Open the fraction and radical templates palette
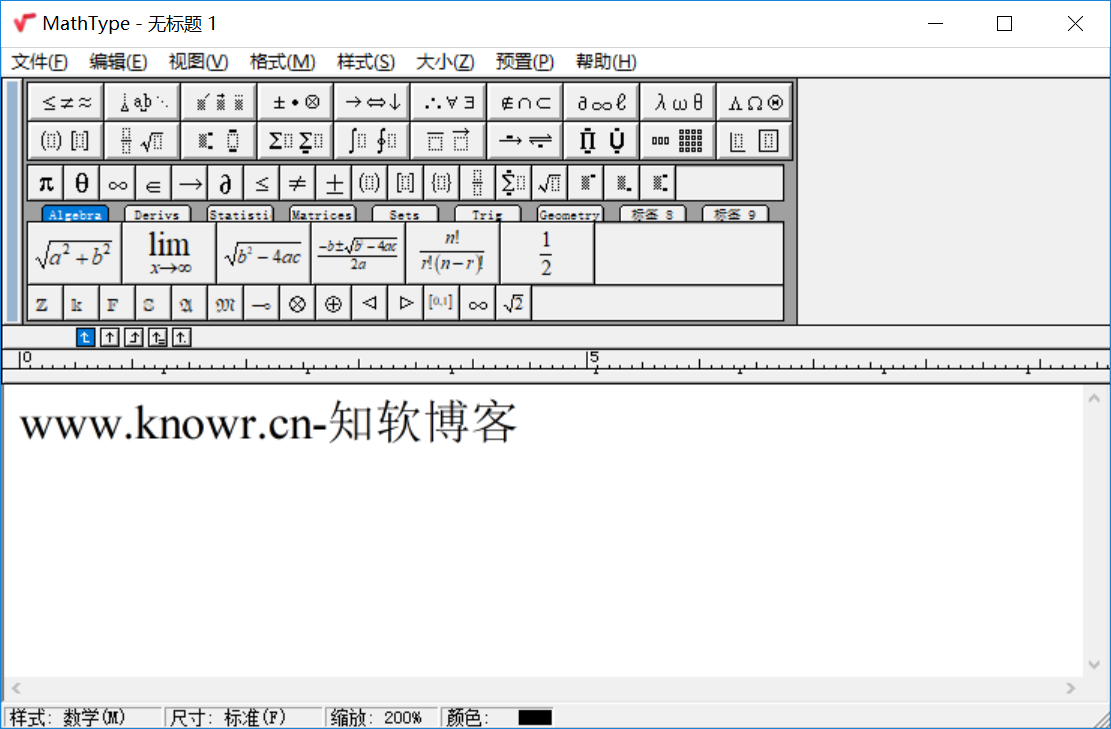1111x729 pixels. (x=142, y=140)
